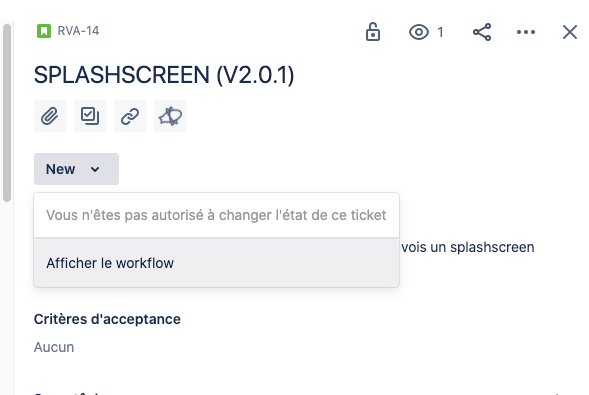This screenshot has width=589, height=395.
Task: Click the chevron beside New status
Action: [x=95, y=169]
